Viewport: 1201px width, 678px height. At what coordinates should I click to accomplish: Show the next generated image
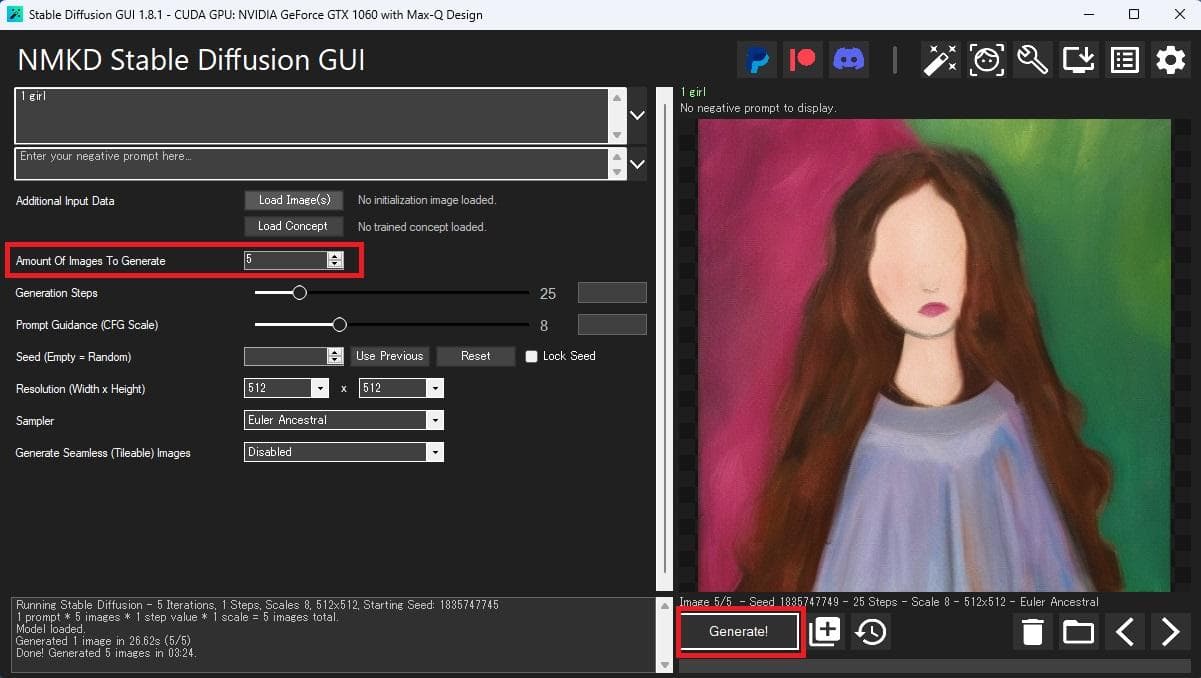tap(1170, 632)
